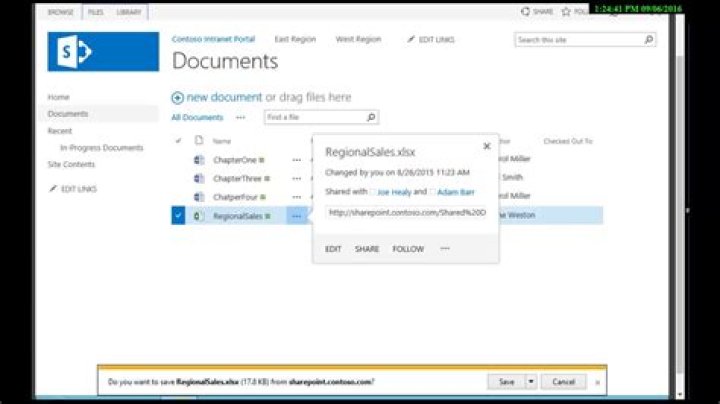The height and width of the screenshot is (404, 720).
Task: Click the Joe Healy link
Action: (x=393, y=191)
